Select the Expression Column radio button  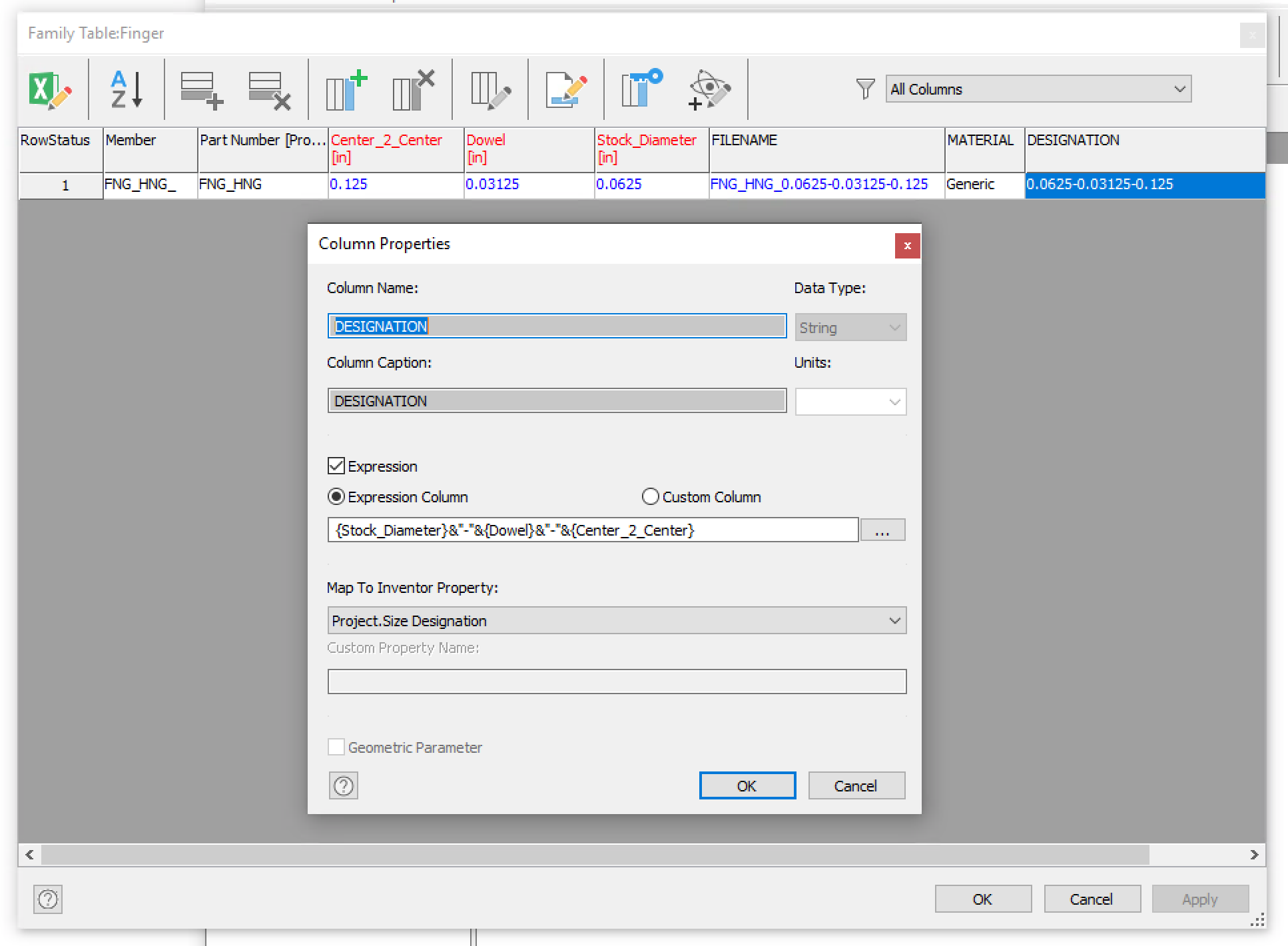(x=336, y=496)
